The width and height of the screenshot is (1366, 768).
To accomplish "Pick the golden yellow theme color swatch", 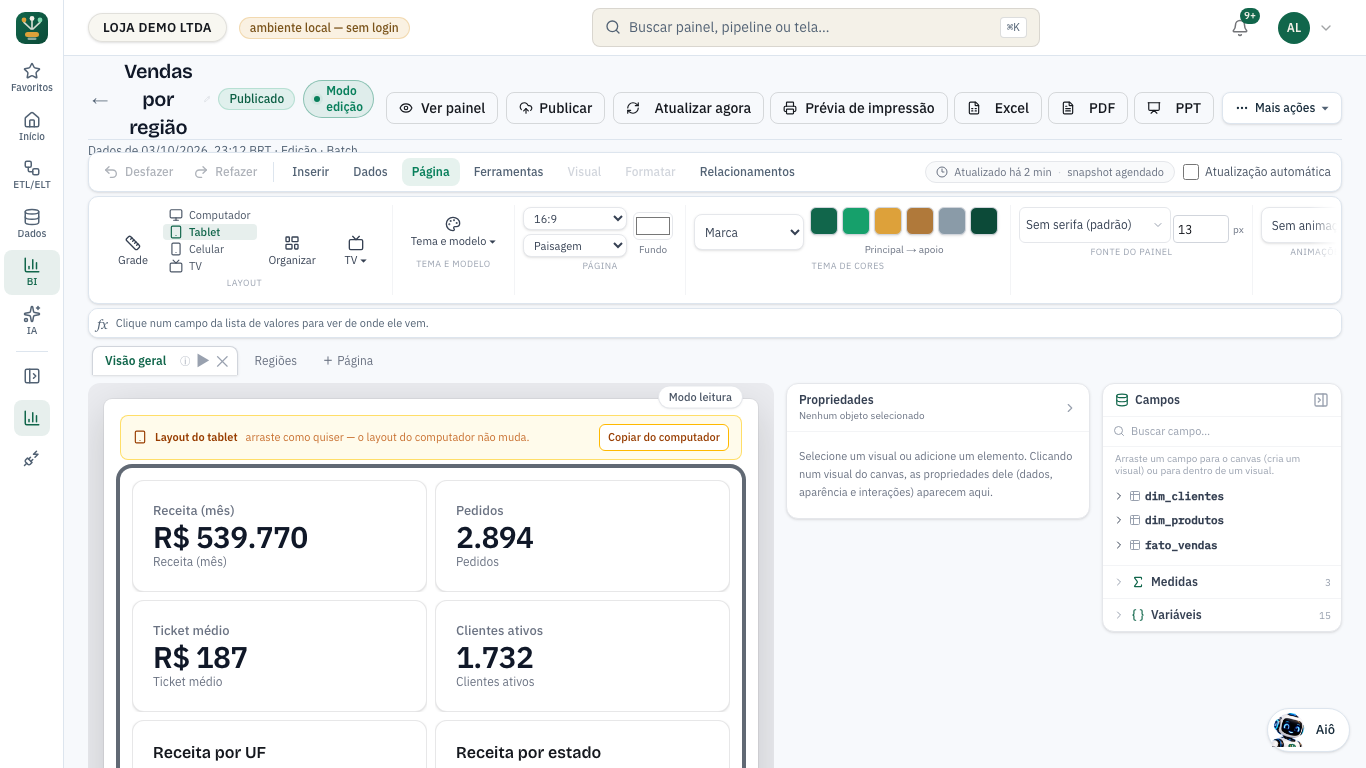I will (x=888, y=221).
